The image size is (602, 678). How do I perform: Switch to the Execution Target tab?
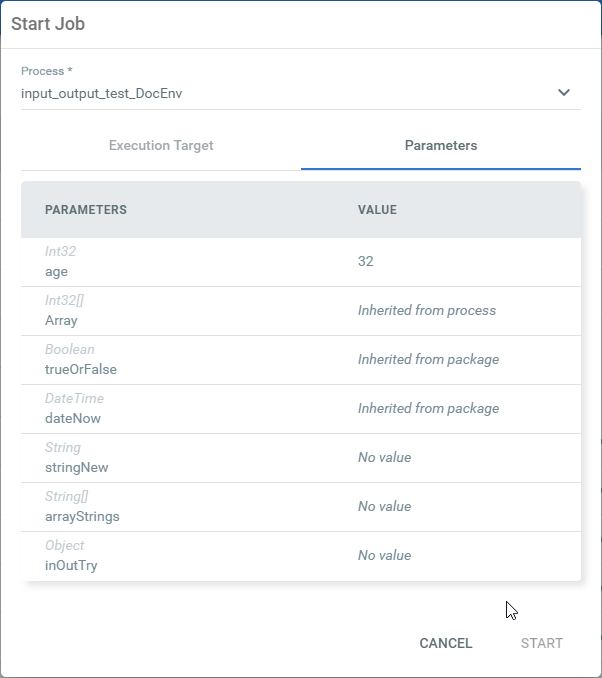pos(161,146)
